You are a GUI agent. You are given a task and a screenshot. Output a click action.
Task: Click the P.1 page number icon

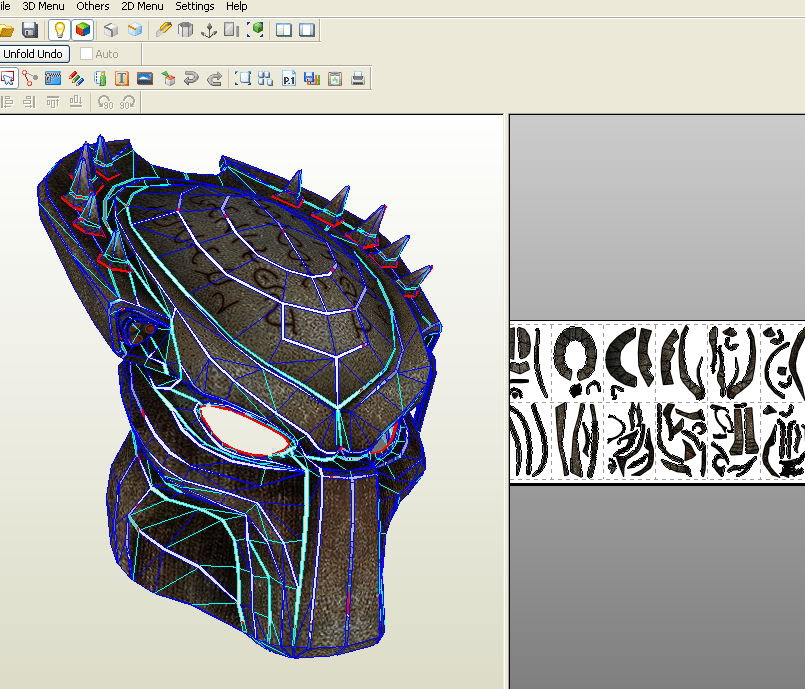point(289,79)
